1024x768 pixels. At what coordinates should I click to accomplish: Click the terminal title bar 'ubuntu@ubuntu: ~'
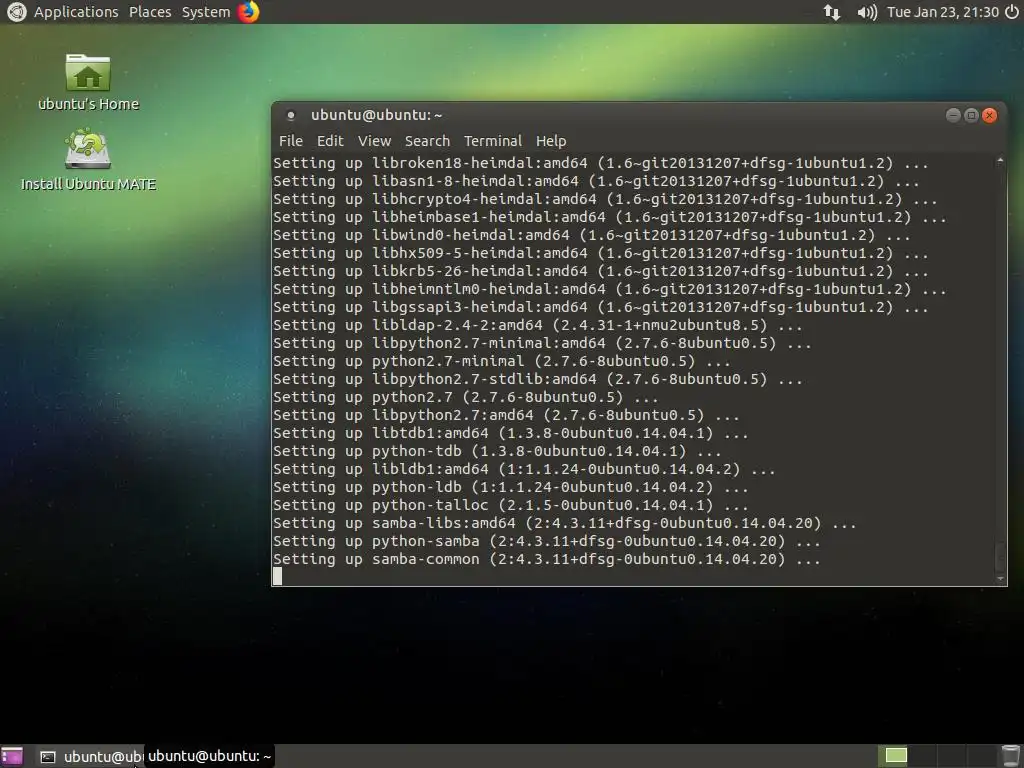click(x=377, y=116)
